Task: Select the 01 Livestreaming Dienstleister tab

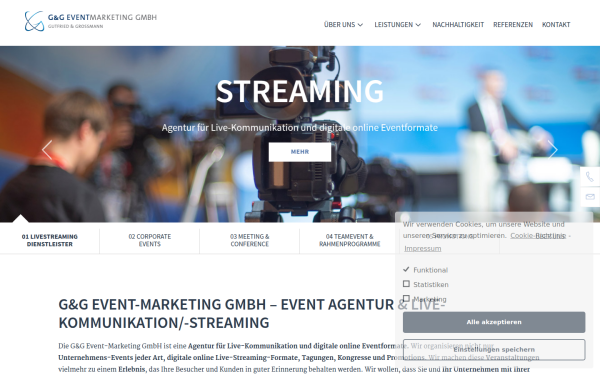Action: pos(50,240)
